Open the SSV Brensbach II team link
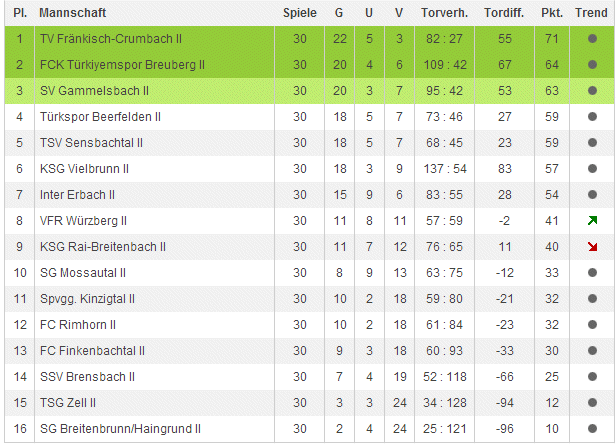616x444 pixels. point(87,376)
